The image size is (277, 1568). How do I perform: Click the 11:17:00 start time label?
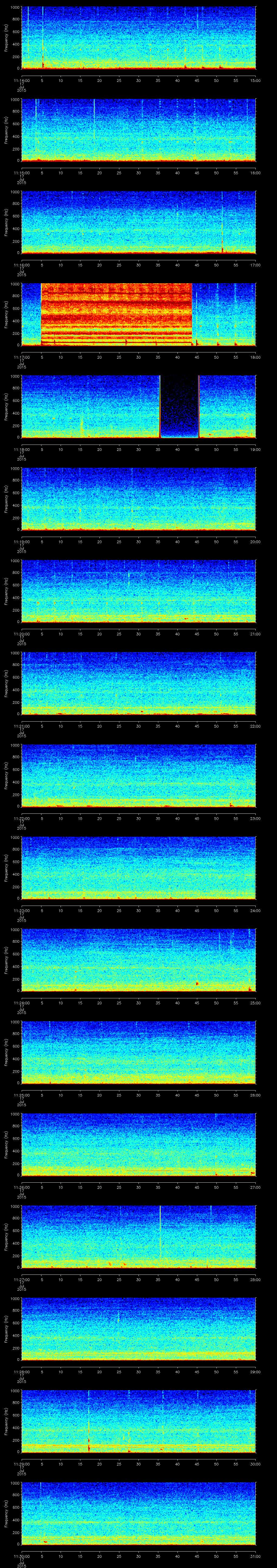coord(22,357)
